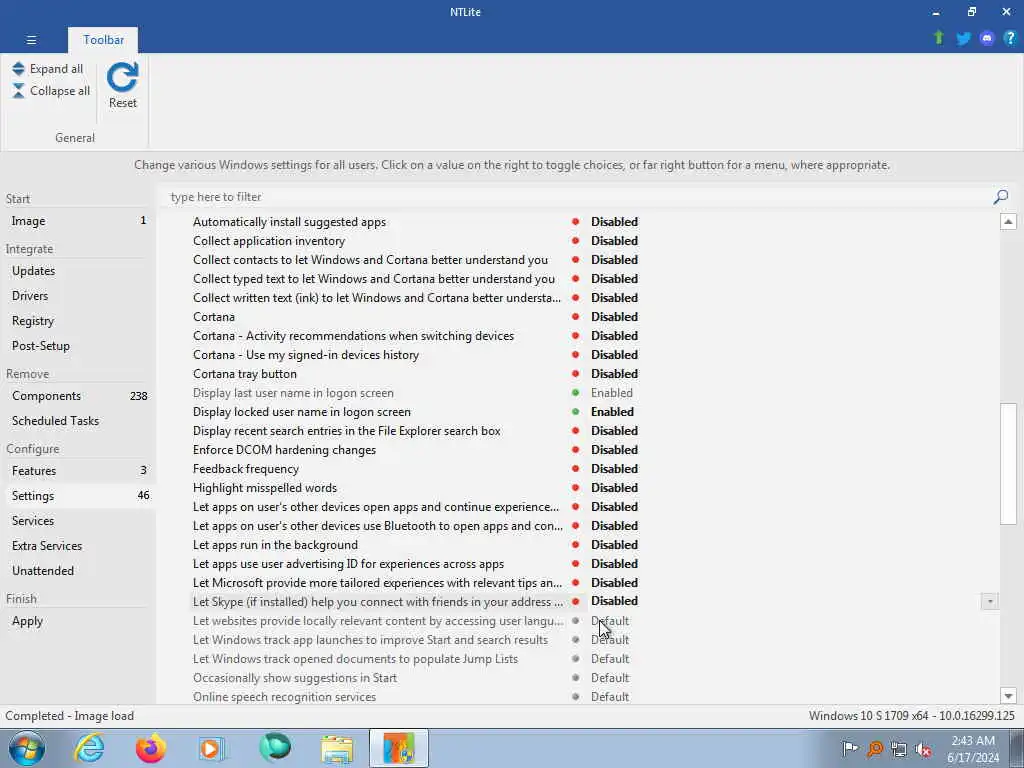
Task: Click the Collapse all icon
Action: tap(18, 91)
